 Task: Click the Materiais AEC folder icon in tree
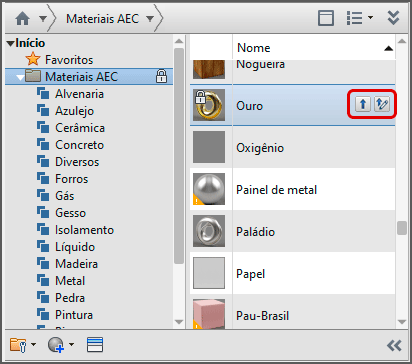coord(33,76)
